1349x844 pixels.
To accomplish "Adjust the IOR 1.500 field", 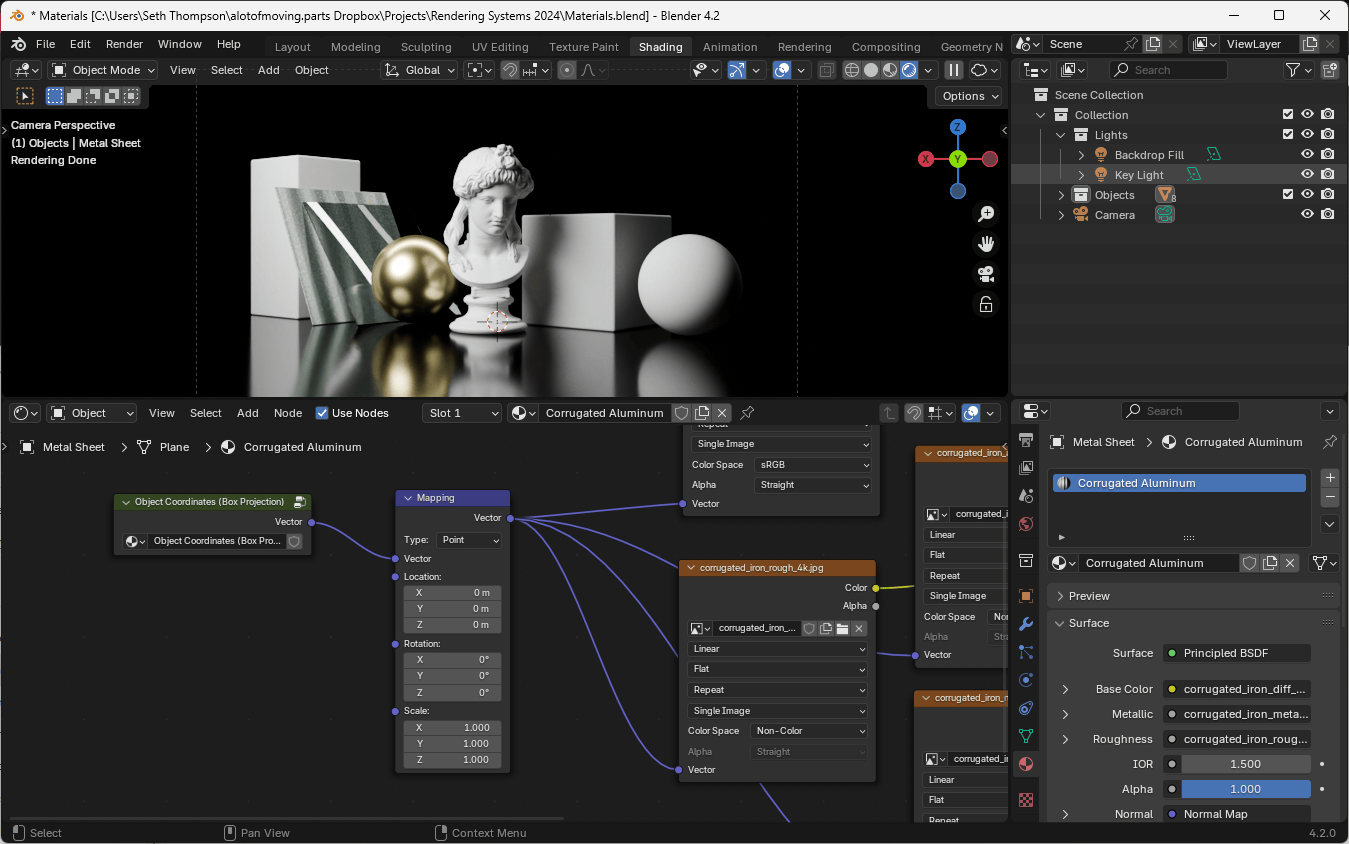I will [1246, 764].
